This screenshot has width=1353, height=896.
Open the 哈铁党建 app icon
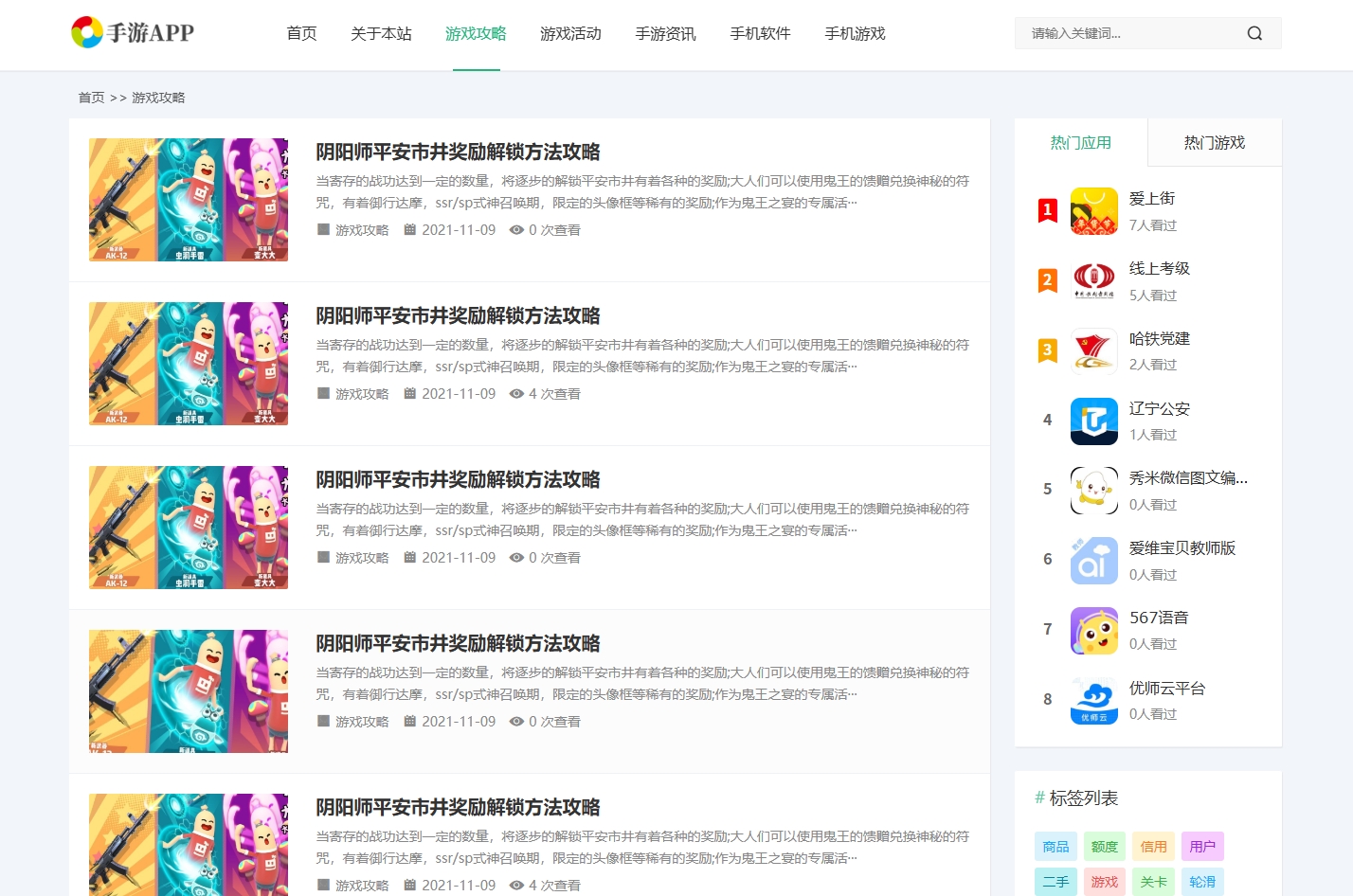(1094, 351)
